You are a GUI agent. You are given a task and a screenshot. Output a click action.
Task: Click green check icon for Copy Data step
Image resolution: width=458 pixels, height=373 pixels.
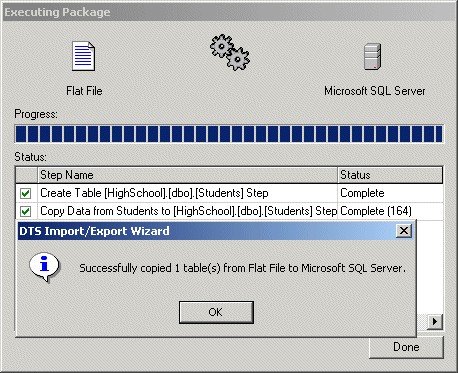pyautogui.click(x=26, y=211)
